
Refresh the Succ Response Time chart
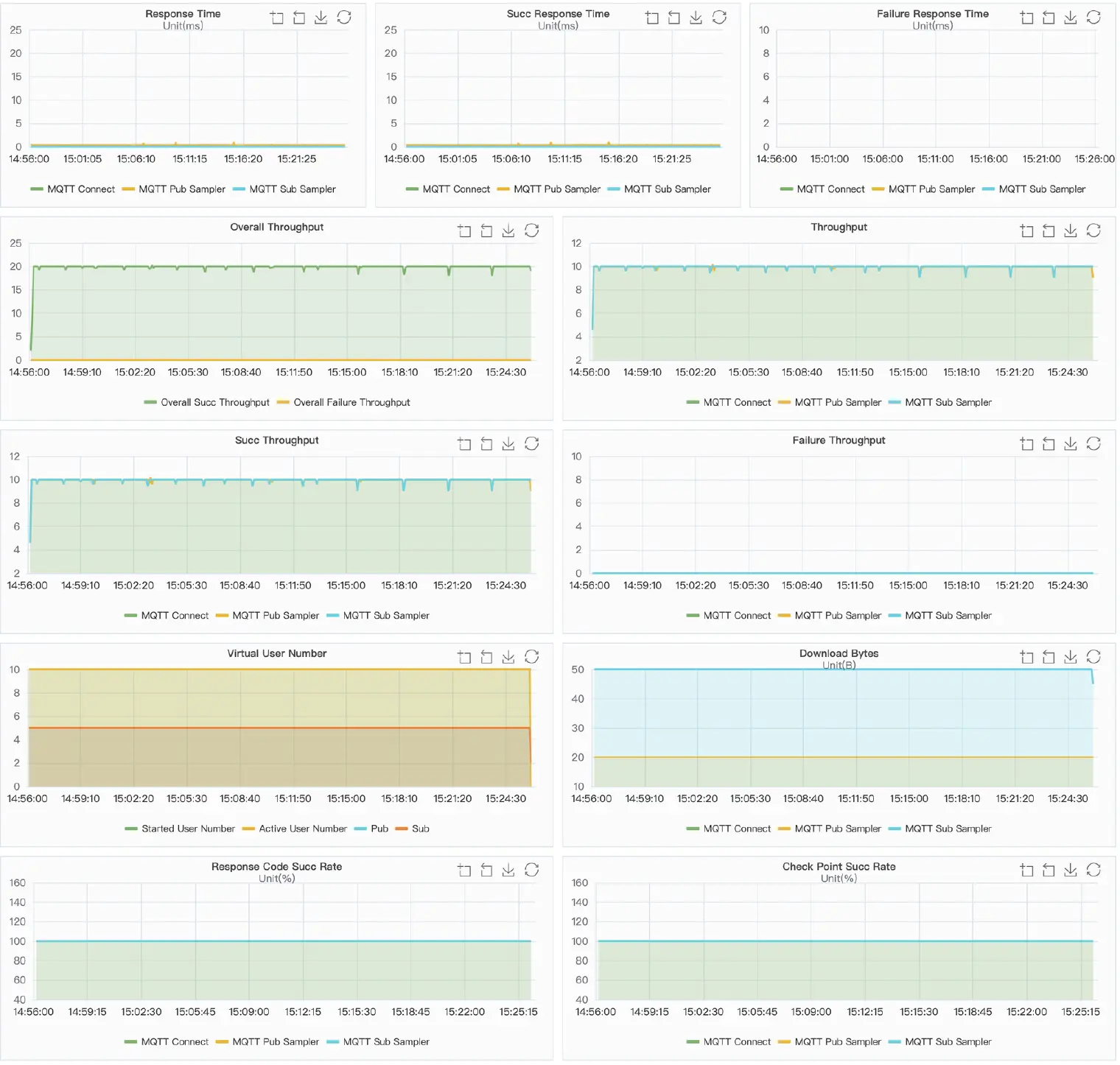pos(720,18)
